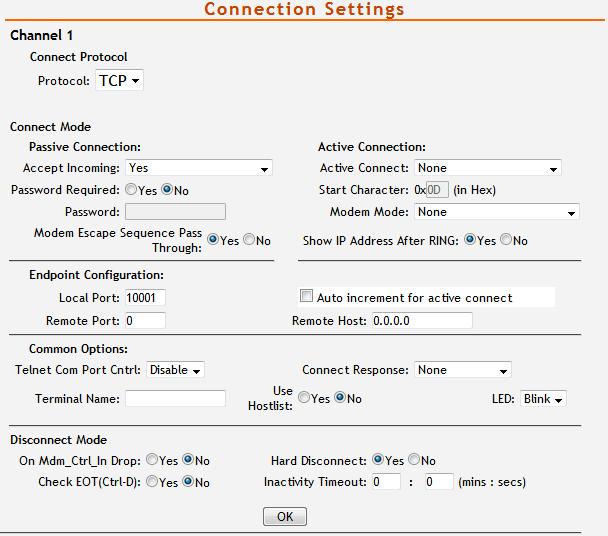The width and height of the screenshot is (608, 536).
Task: Click the Connection Settings page title
Action: [304, 9]
